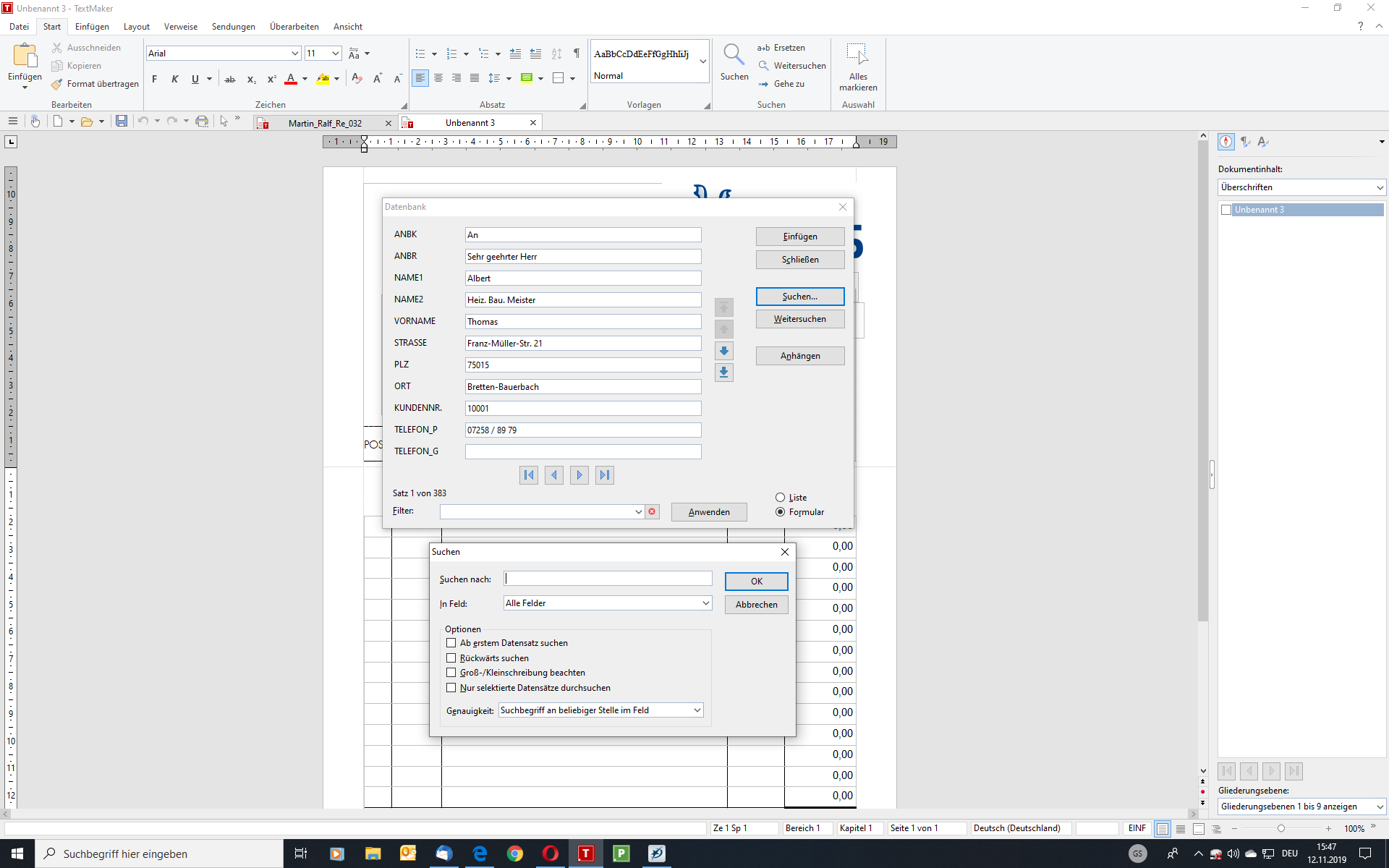This screenshot has width=1389, height=868.
Task: Open Chrome from taskbar
Action: pyautogui.click(x=514, y=854)
